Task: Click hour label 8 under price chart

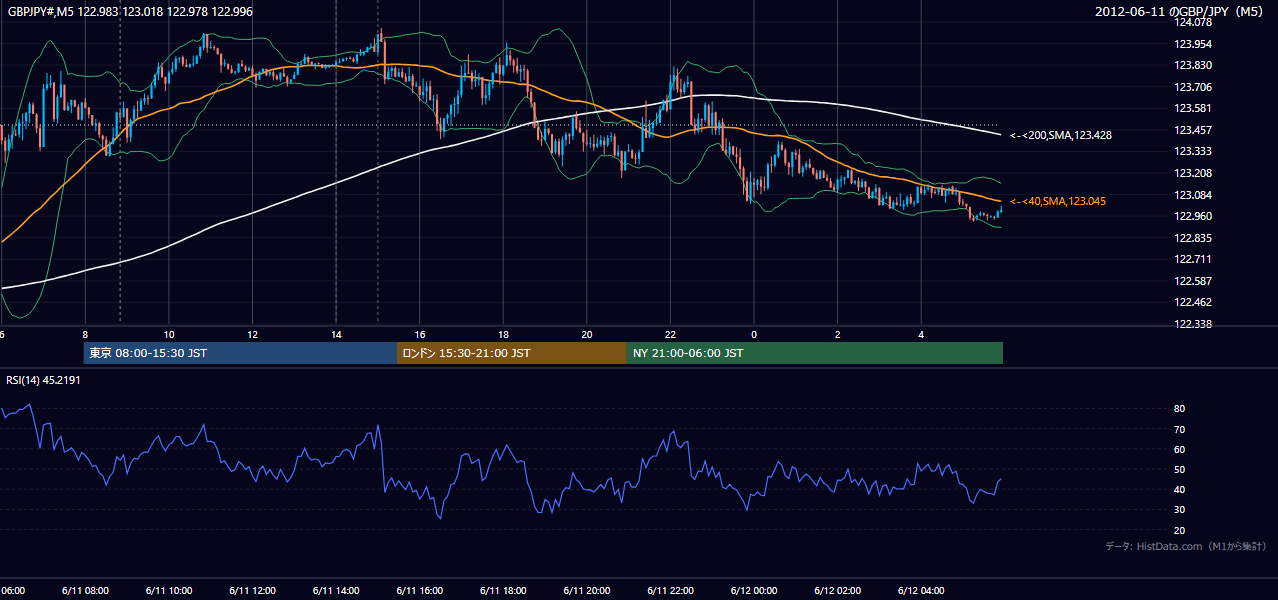Action: point(86,334)
